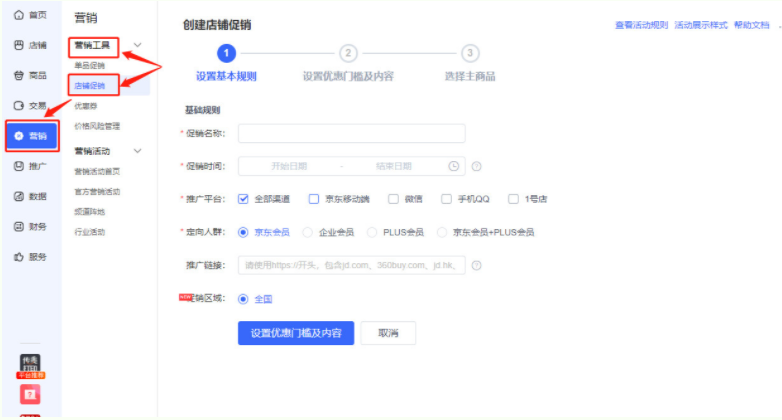
Task: Select the 数据 data icon
Action: point(19,197)
